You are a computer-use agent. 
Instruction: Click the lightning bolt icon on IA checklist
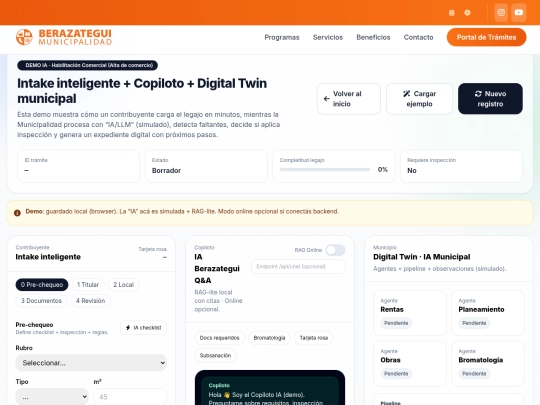[x=128, y=328]
